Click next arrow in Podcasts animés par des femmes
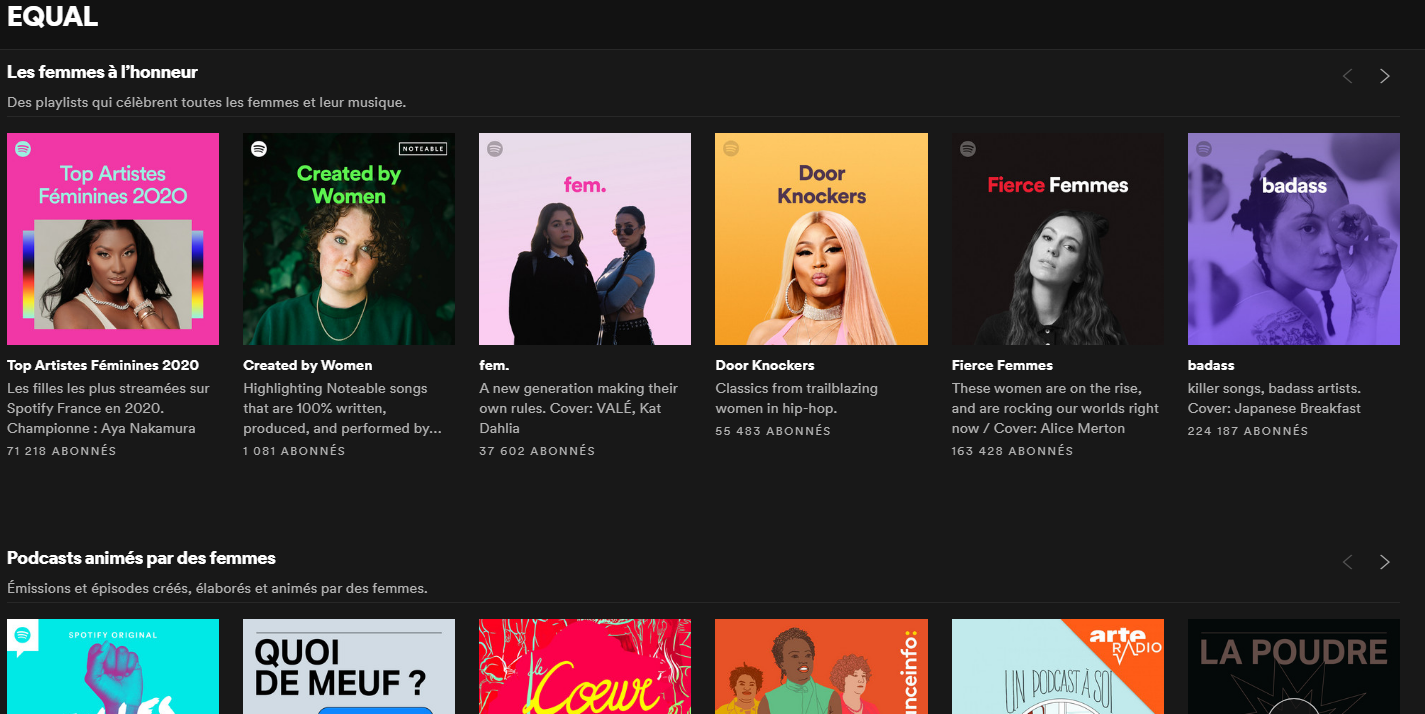Screen dimensions: 1425x714 1384,562
